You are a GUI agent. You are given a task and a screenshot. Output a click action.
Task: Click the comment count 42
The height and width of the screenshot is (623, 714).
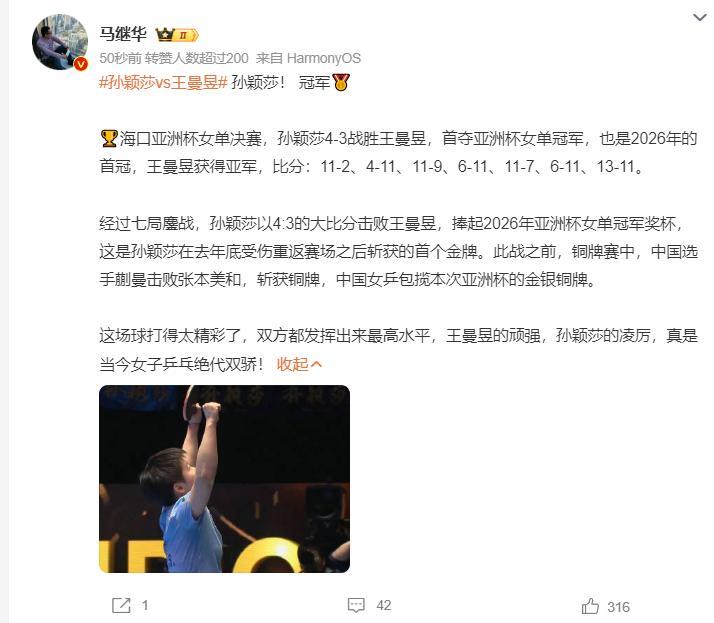tap(383, 605)
